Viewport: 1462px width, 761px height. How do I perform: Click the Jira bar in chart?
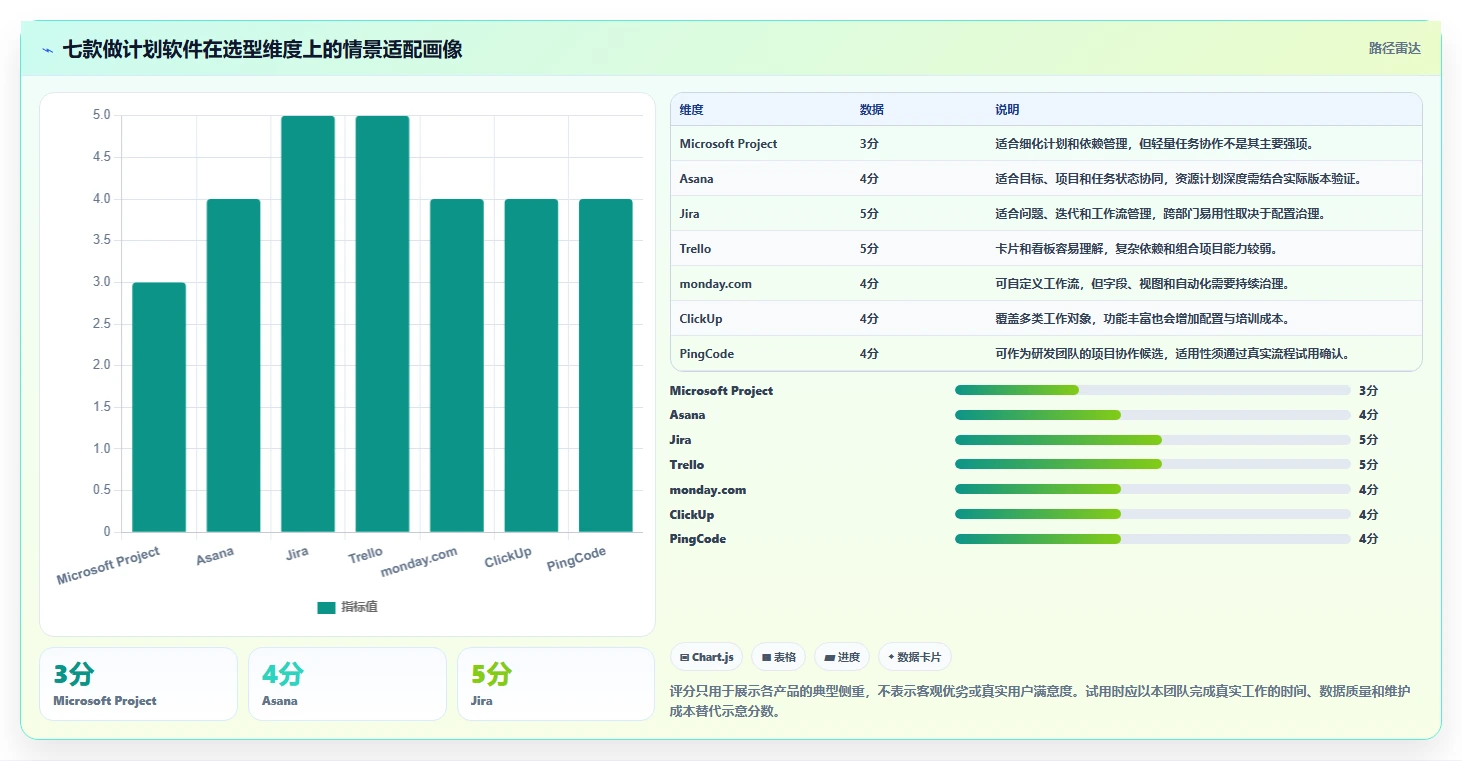click(308, 324)
